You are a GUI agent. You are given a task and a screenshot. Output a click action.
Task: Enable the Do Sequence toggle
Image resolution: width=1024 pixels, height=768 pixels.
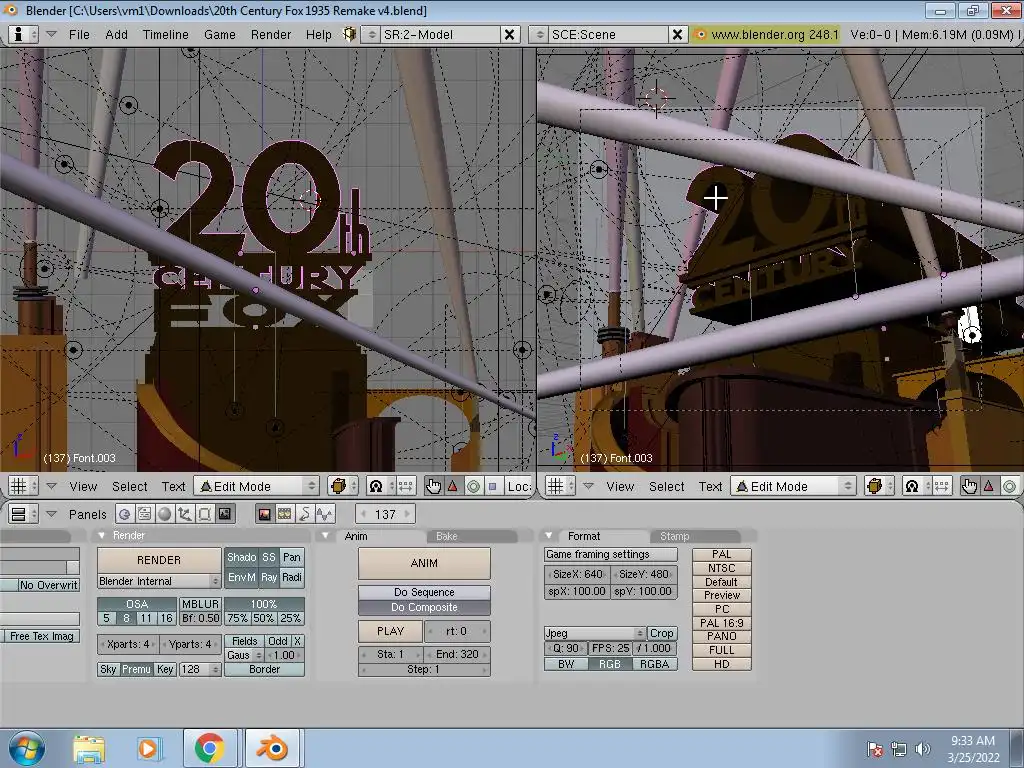(424, 592)
